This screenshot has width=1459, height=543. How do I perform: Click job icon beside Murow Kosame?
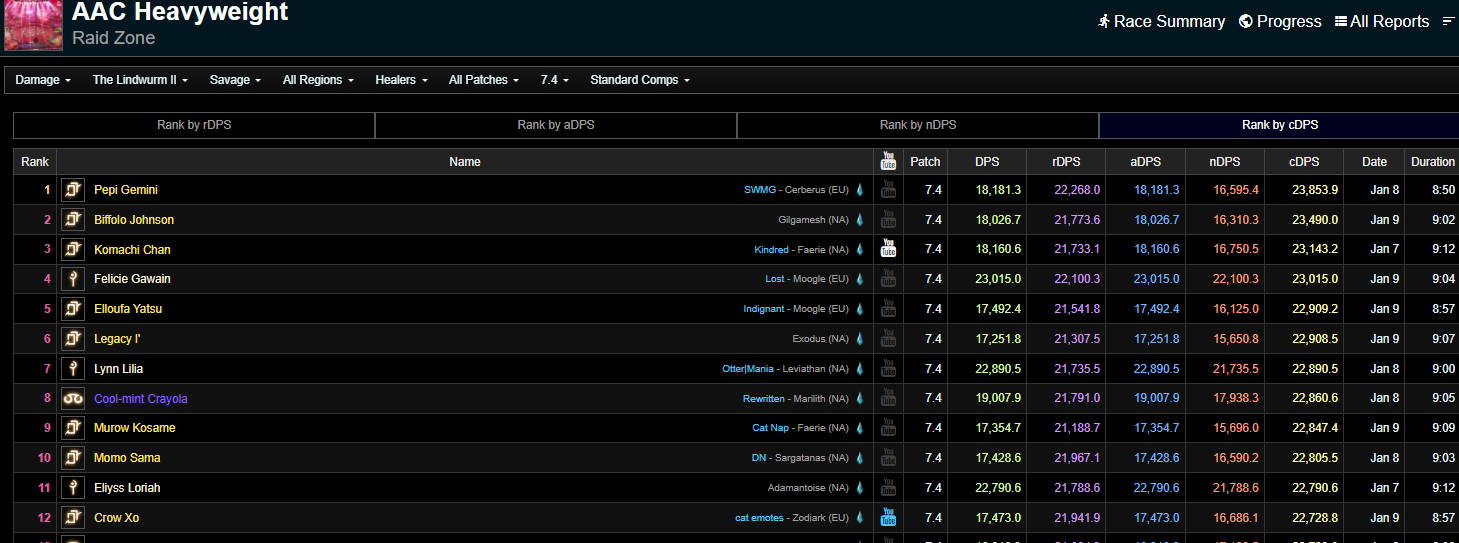[73, 428]
